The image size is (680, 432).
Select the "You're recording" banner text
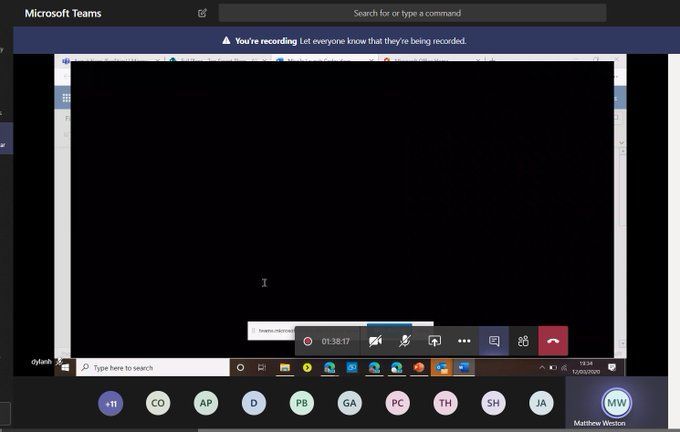click(266, 41)
